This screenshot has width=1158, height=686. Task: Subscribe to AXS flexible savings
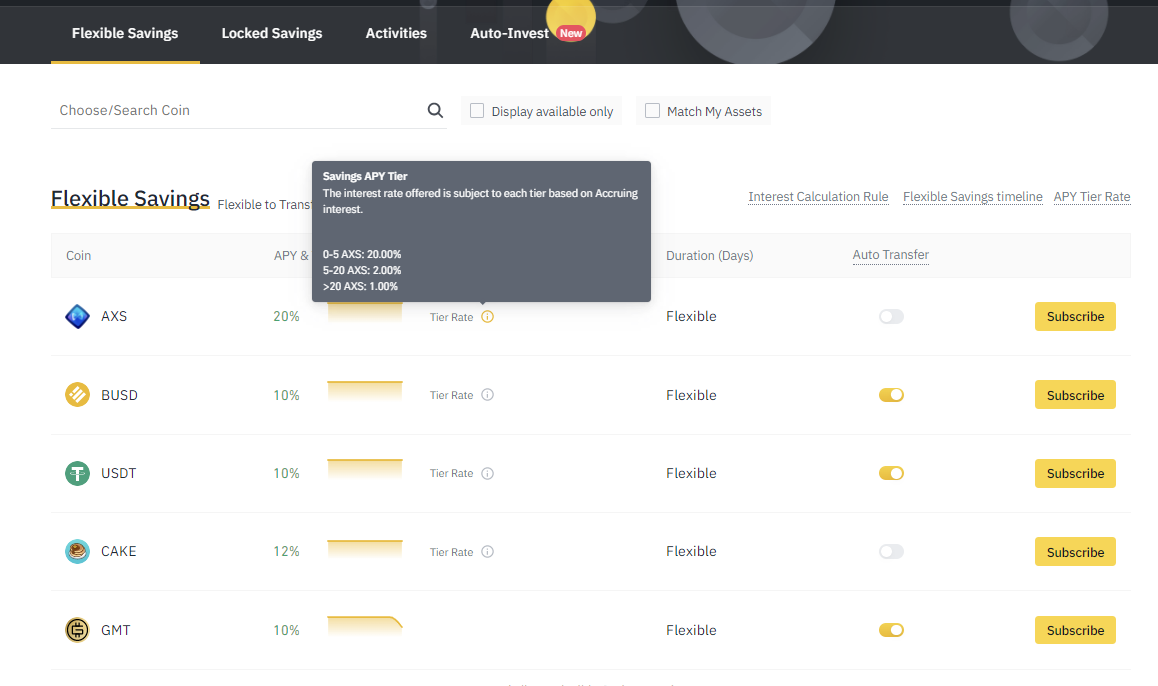coord(1075,317)
